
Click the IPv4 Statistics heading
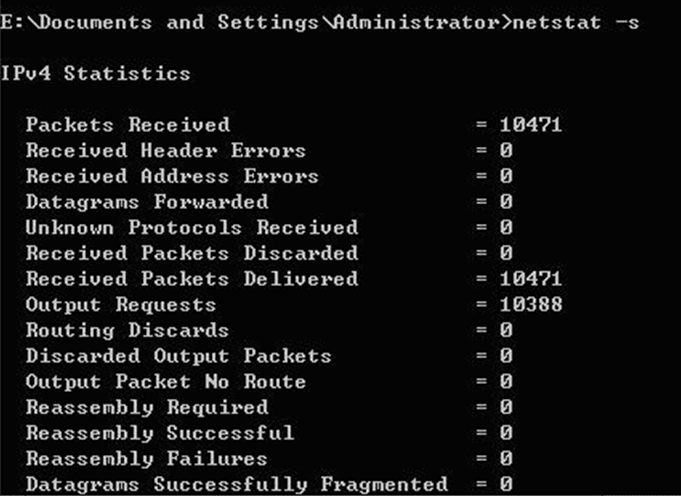[x=95, y=73]
